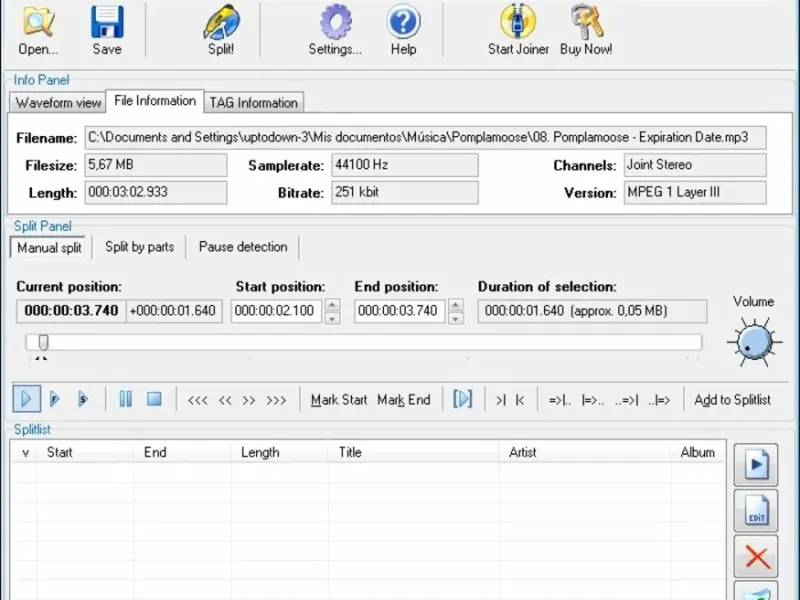
Task: Jump to the start marker with the |< icon
Action: (x=520, y=400)
